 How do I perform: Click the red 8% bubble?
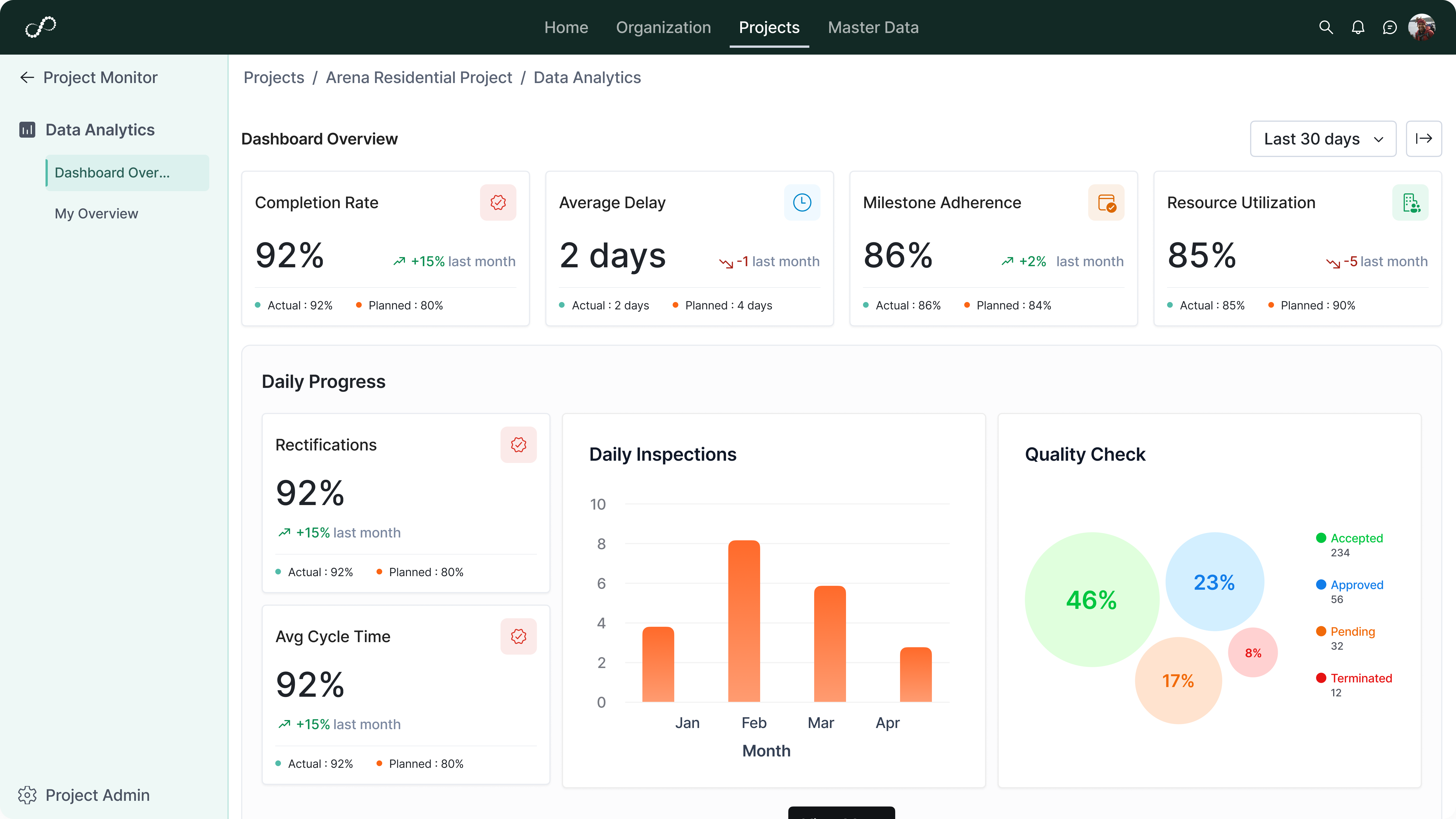[1252, 652]
